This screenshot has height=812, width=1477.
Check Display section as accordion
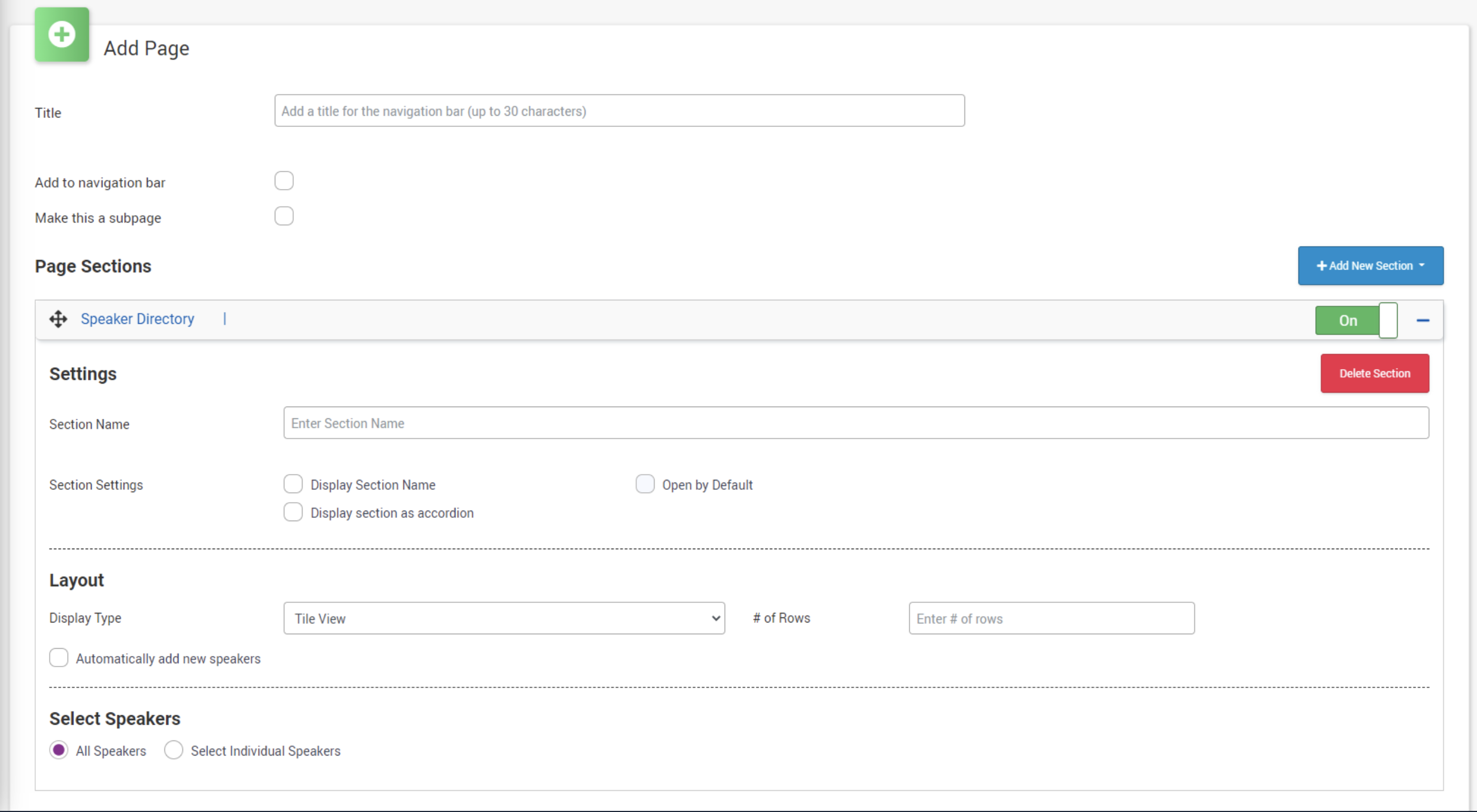click(x=293, y=512)
